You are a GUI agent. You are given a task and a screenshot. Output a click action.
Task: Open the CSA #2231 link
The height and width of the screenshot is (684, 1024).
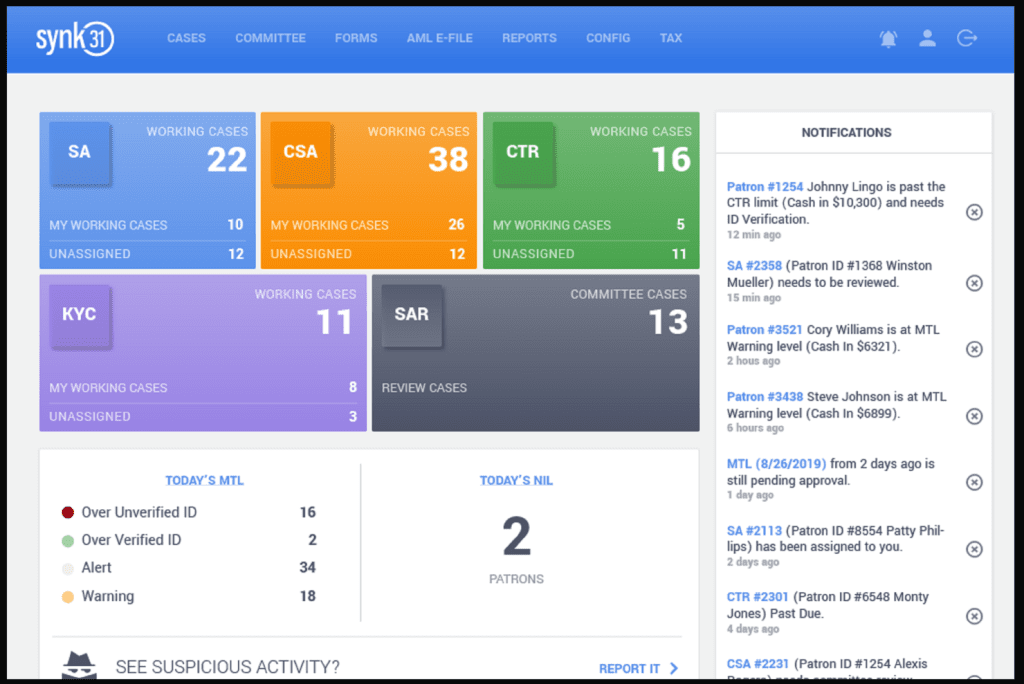758,664
